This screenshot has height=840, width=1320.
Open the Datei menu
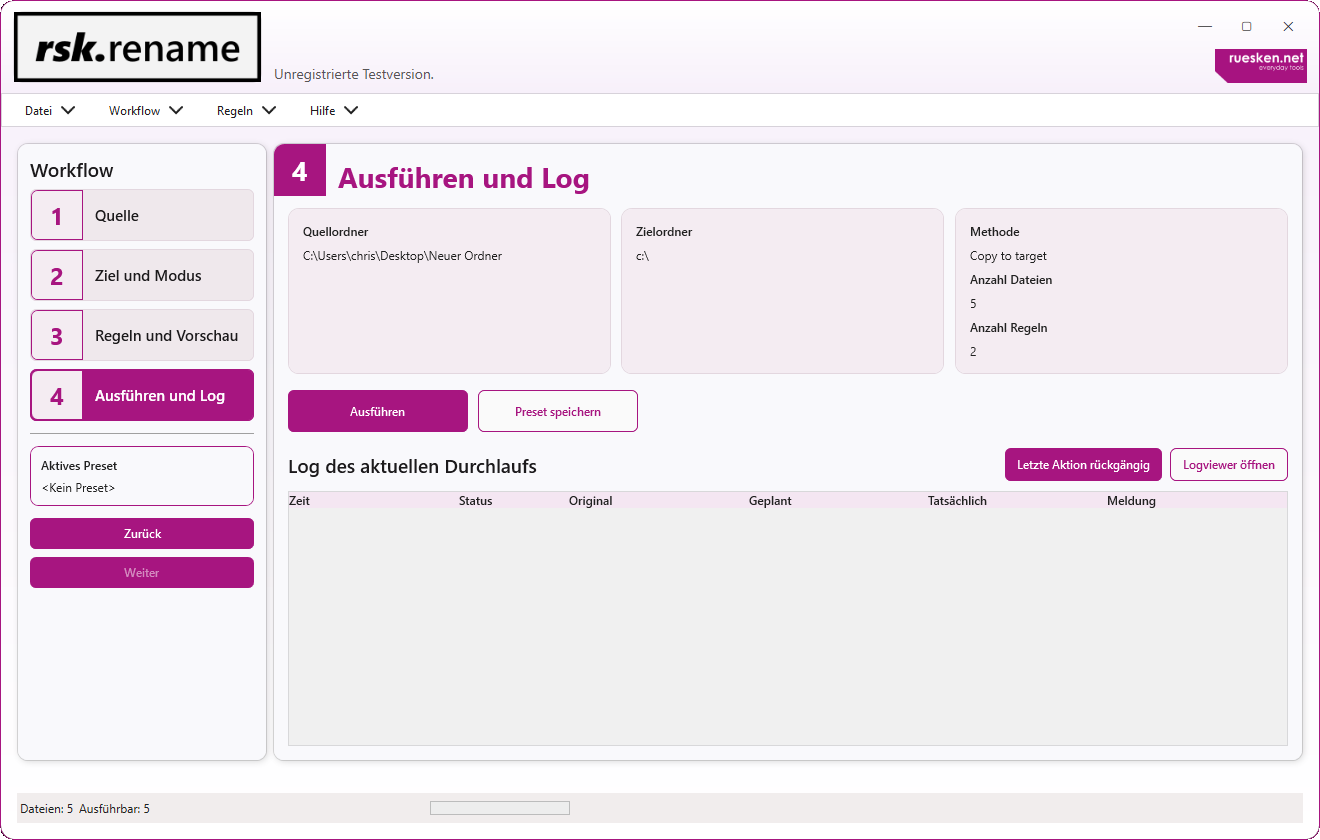(49, 111)
